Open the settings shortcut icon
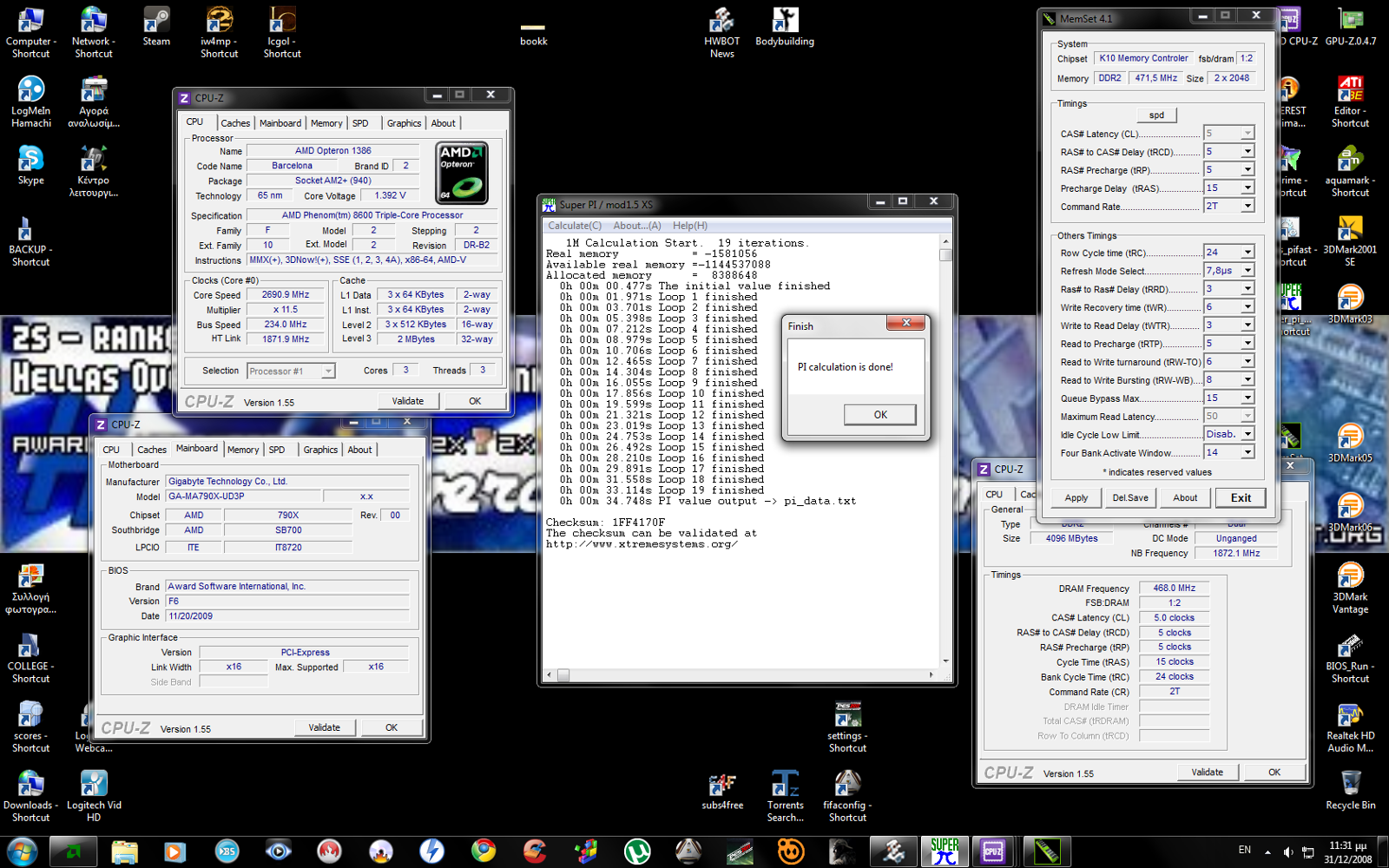 [x=847, y=727]
